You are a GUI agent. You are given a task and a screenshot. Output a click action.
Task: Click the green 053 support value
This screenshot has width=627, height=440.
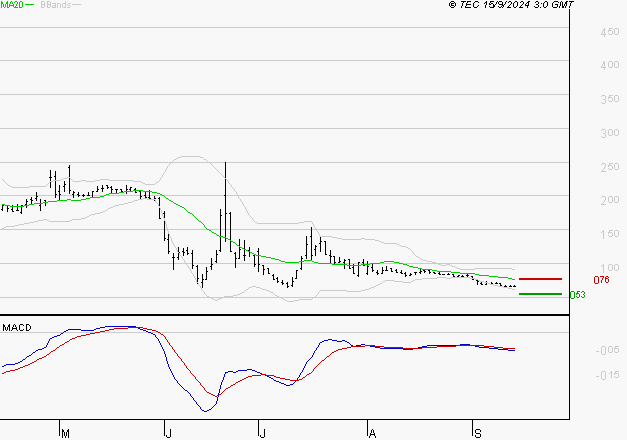577,295
